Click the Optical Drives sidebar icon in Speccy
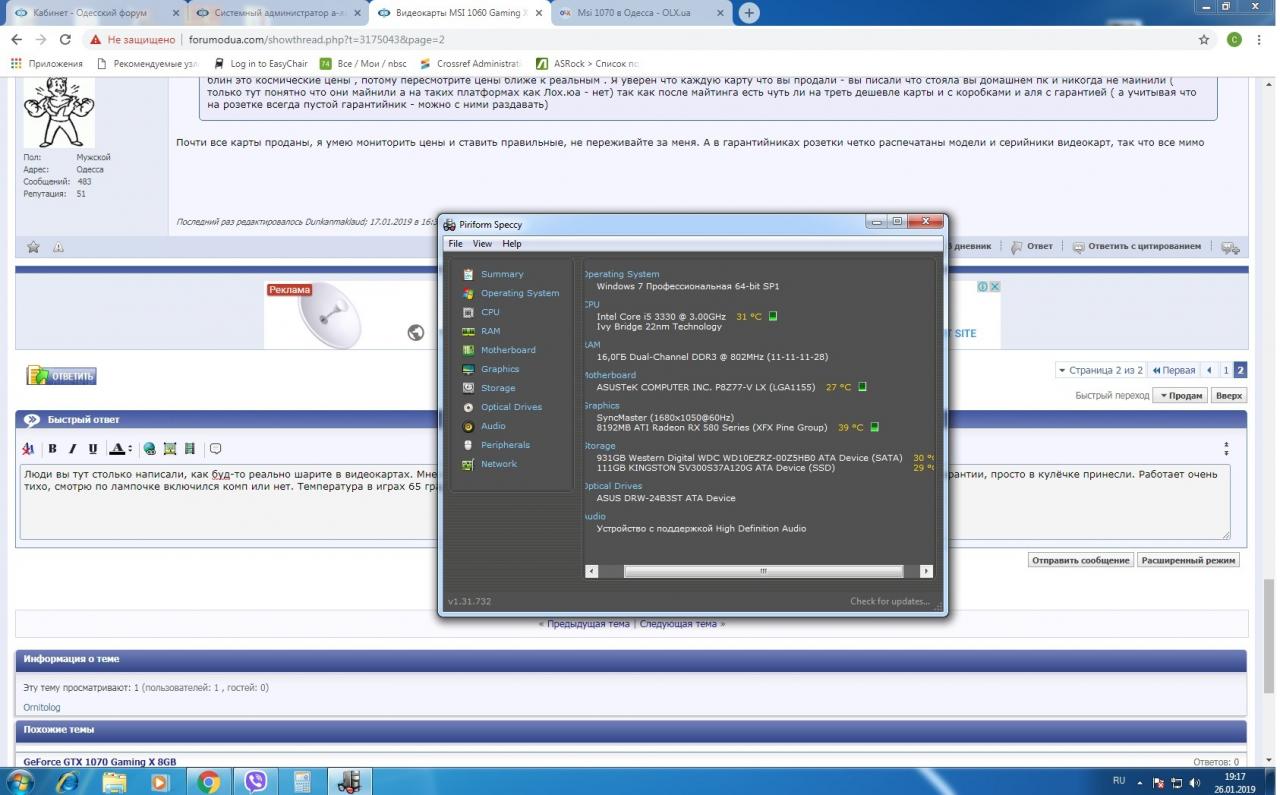 (468, 407)
